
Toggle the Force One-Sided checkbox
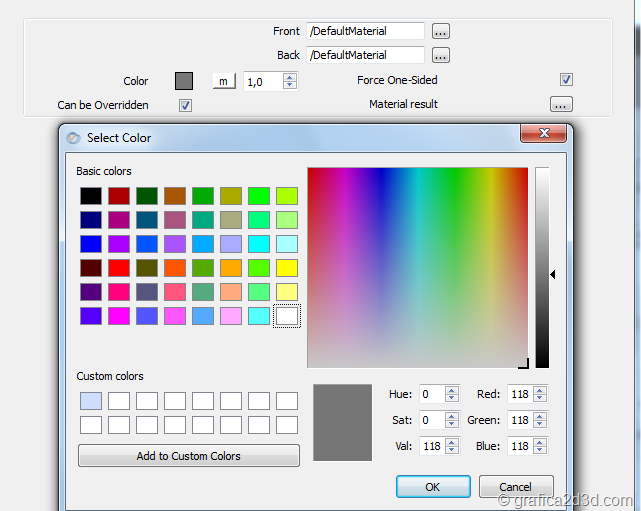pos(566,80)
